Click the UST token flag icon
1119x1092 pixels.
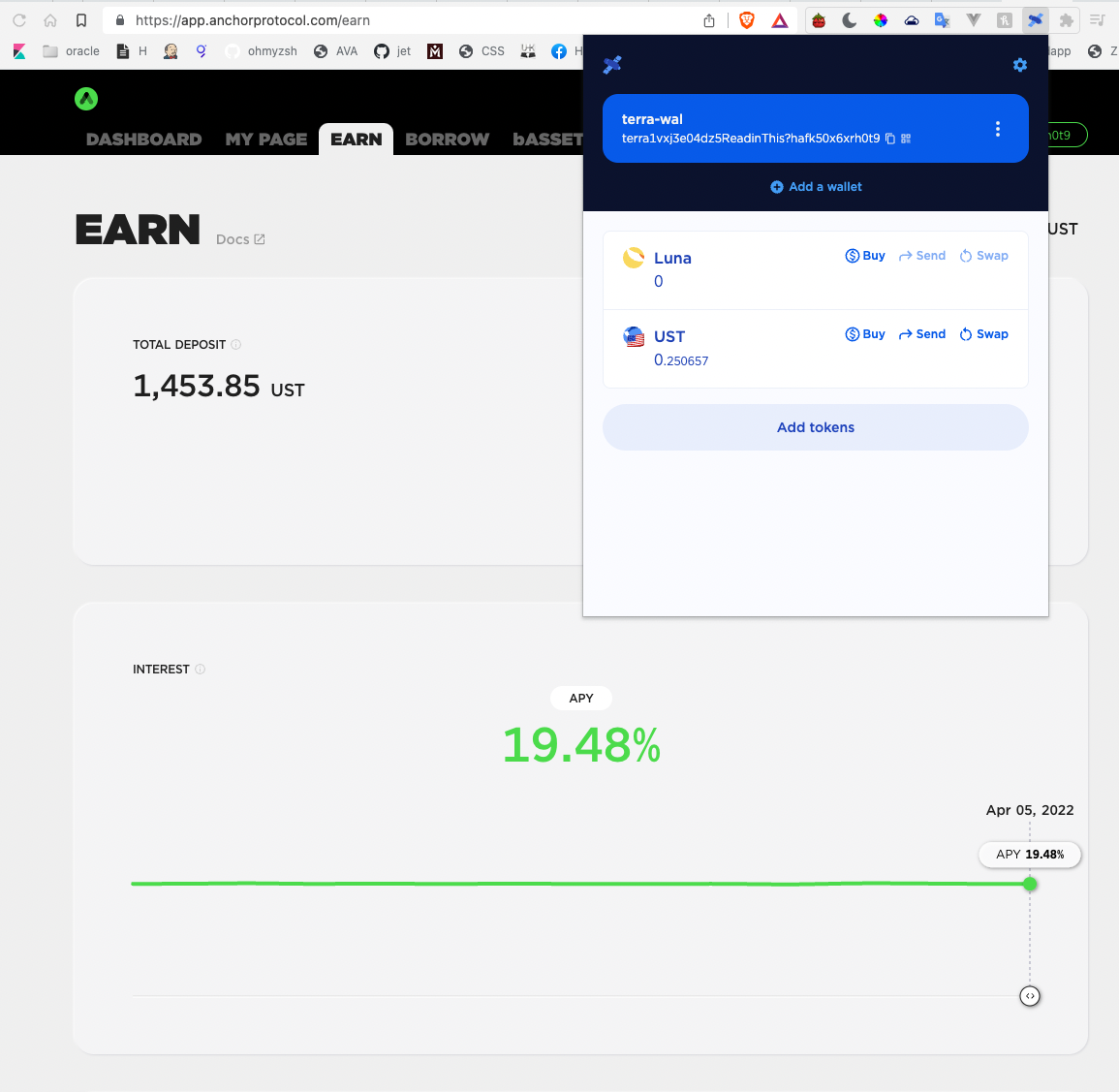[633, 336]
